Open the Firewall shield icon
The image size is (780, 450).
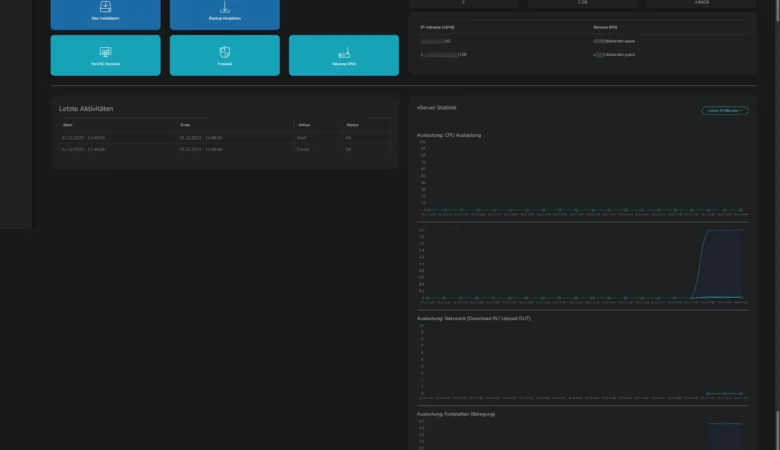tap(225, 52)
